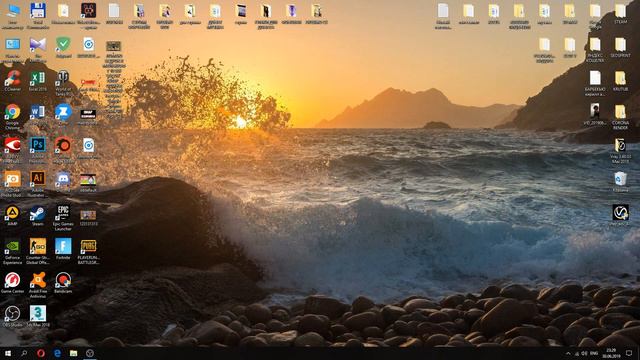This screenshot has width=640, height=360.
Task: Open the Action Center notifications icon
Action: [629, 353]
